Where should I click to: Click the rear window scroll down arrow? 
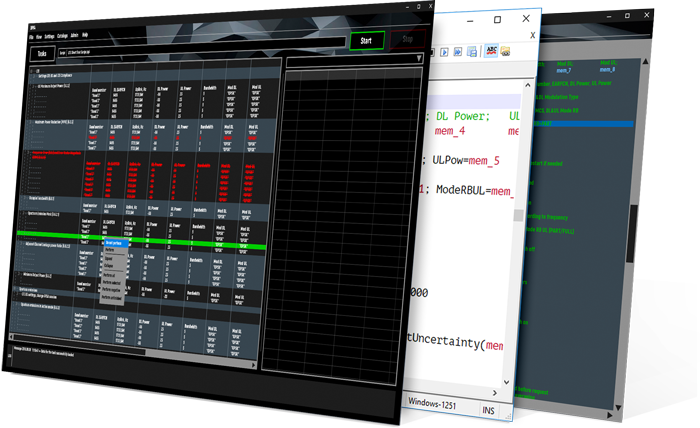(618, 407)
